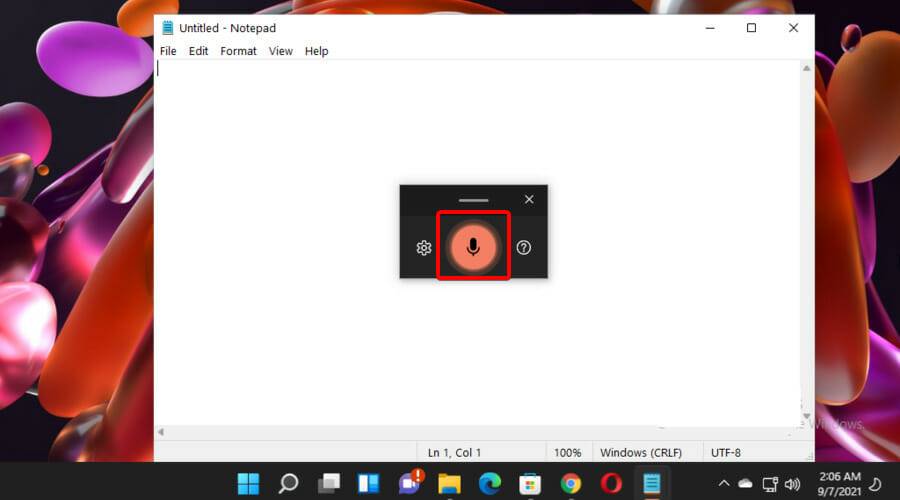Open voice typing settings gear
Viewport: 900px width, 500px height.
(x=423, y=248)
